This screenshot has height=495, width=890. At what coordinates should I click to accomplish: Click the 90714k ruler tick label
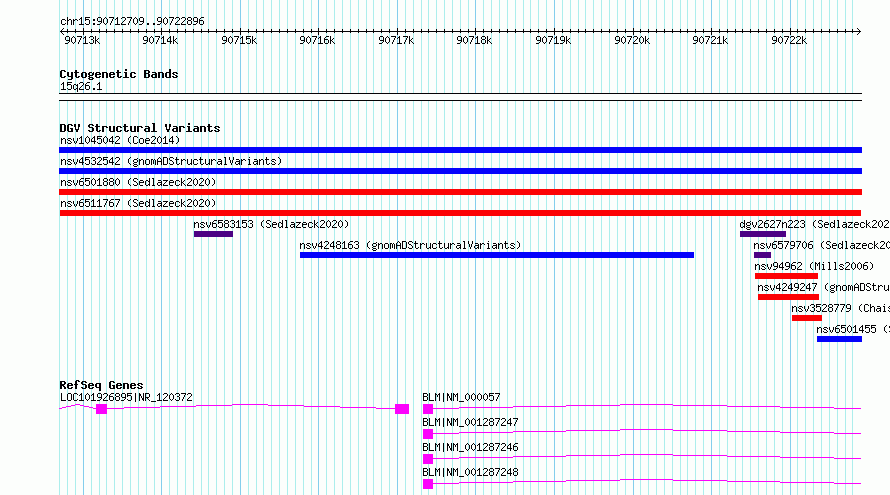160,40
